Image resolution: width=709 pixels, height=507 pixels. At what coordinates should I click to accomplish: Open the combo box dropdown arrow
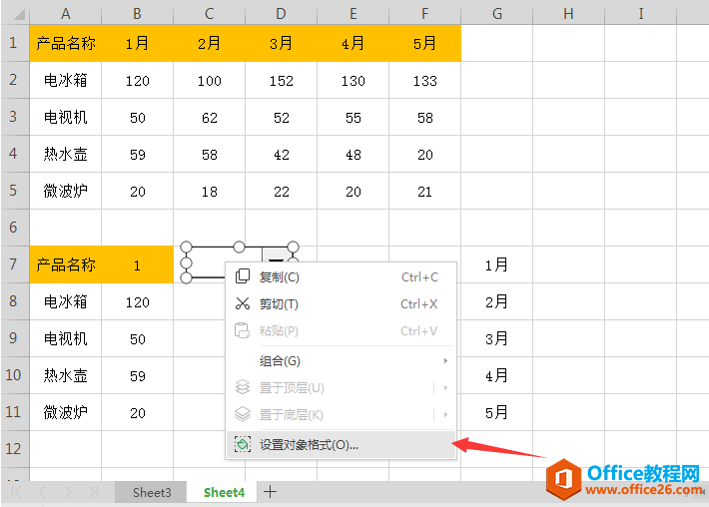(x=276, y=262)
